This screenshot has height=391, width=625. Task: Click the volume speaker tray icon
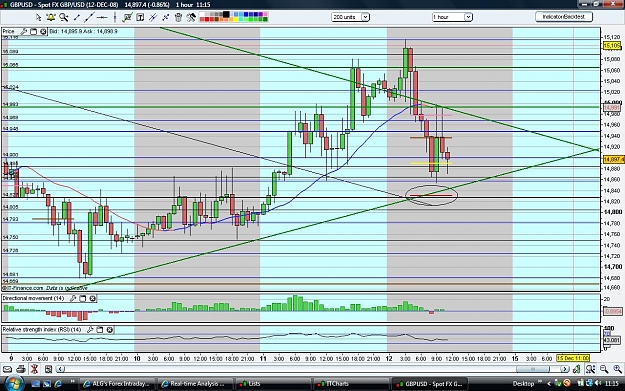pos(597,383)
